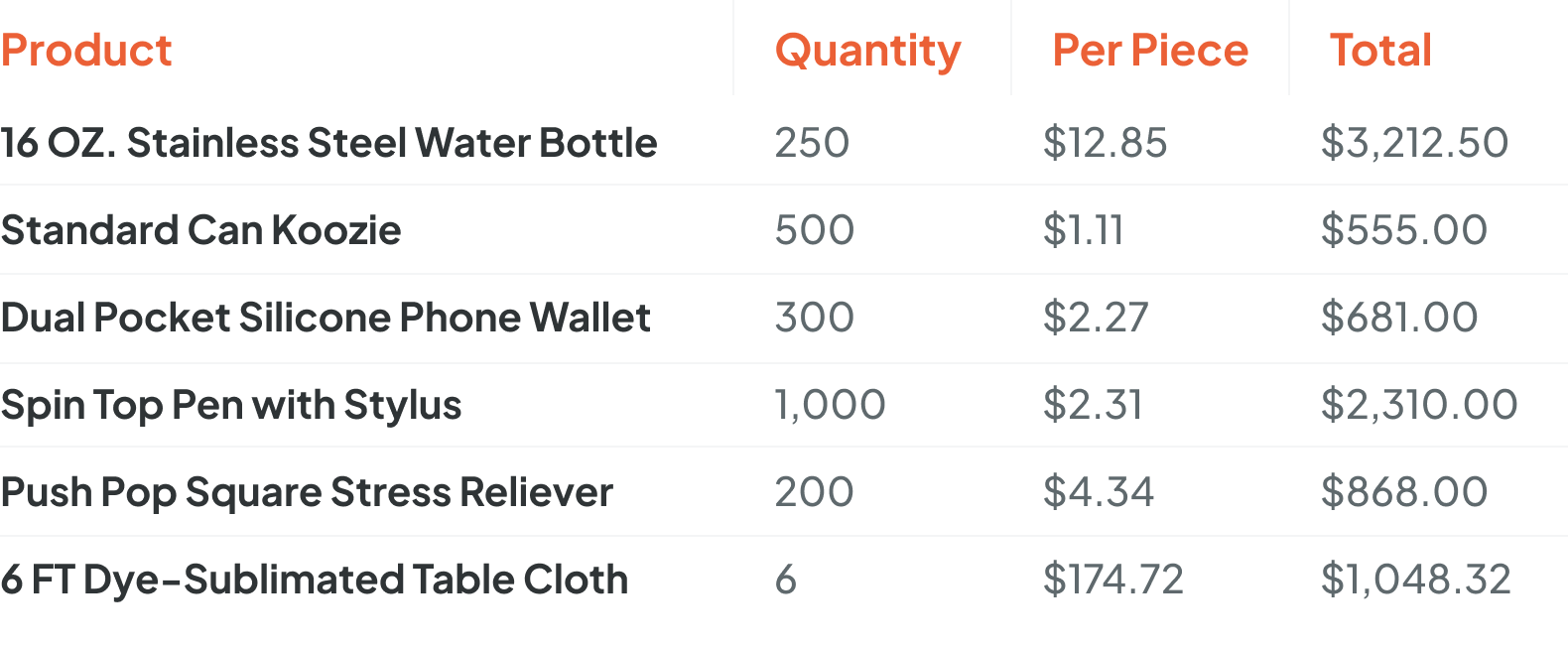This screenshot has width=1568, height=647.
Task: Click the $174.72 table cloth price
Action: [x=1112, y=580]
